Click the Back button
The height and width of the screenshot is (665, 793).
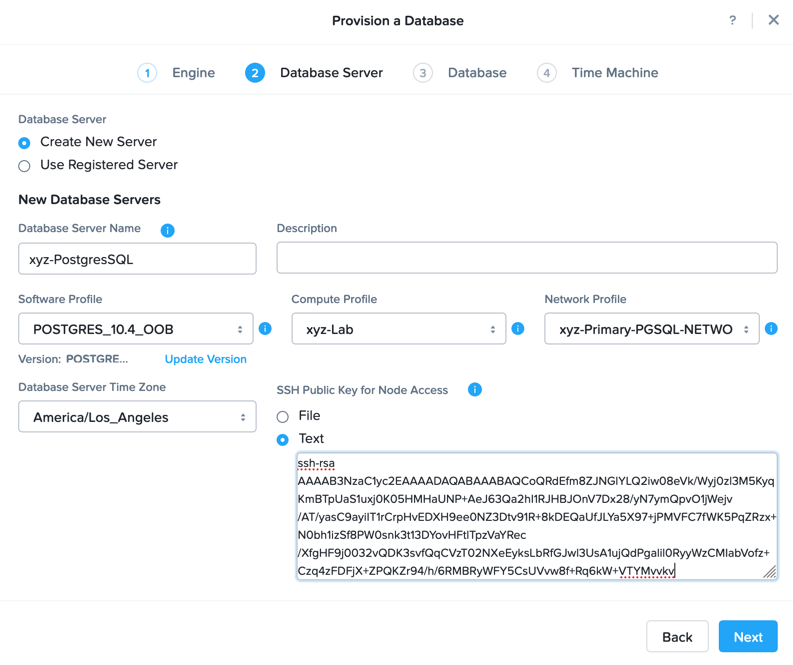coord(677,636)
